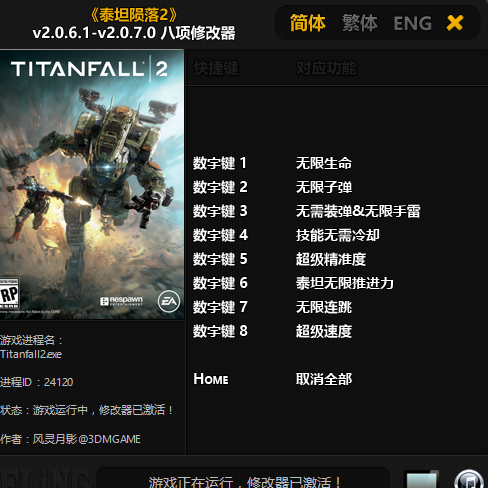
Task: Click the EA logo on the cover art
Action: (x=169, y=301)
